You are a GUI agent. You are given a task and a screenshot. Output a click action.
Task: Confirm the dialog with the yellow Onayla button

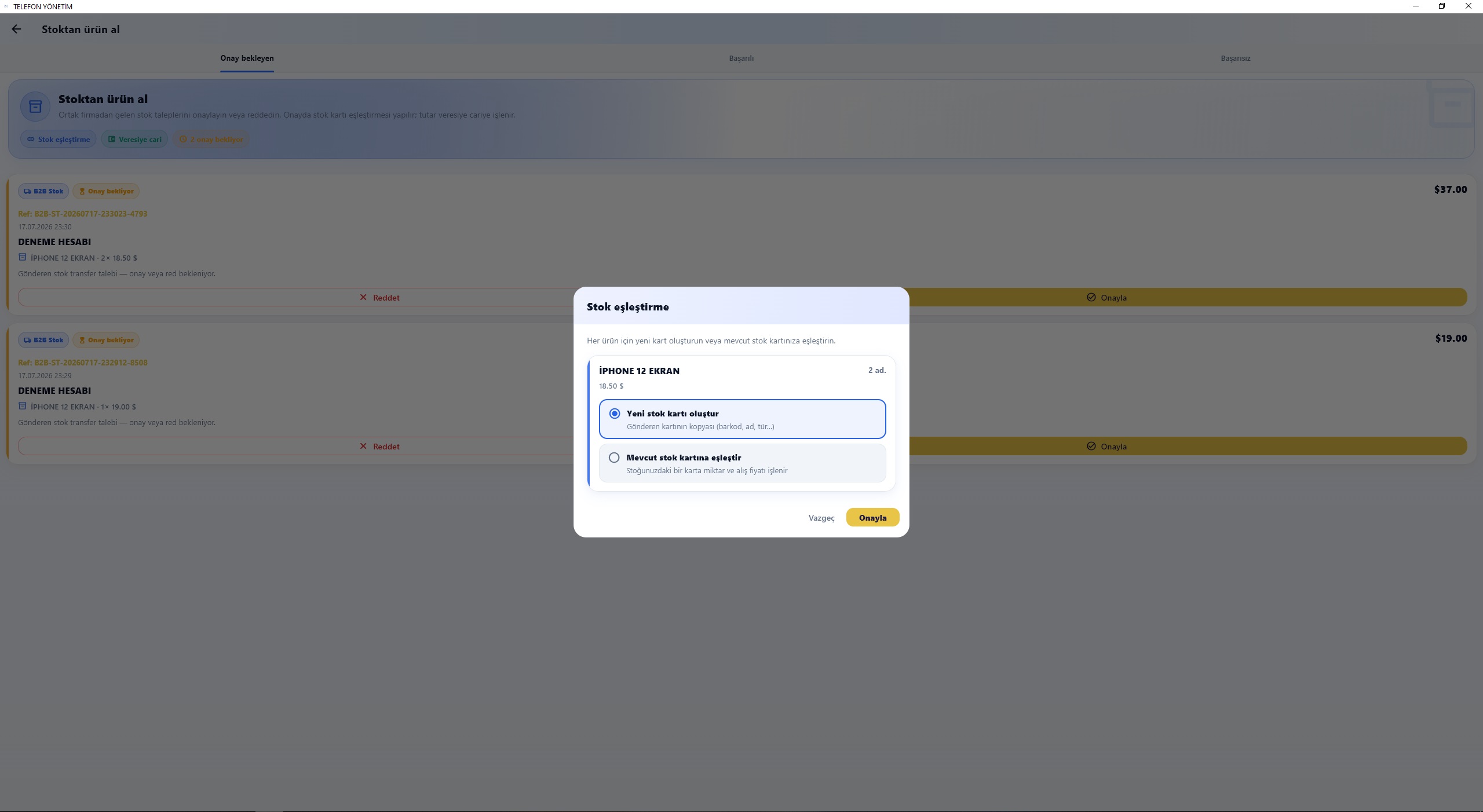click(x=872, y=517)
